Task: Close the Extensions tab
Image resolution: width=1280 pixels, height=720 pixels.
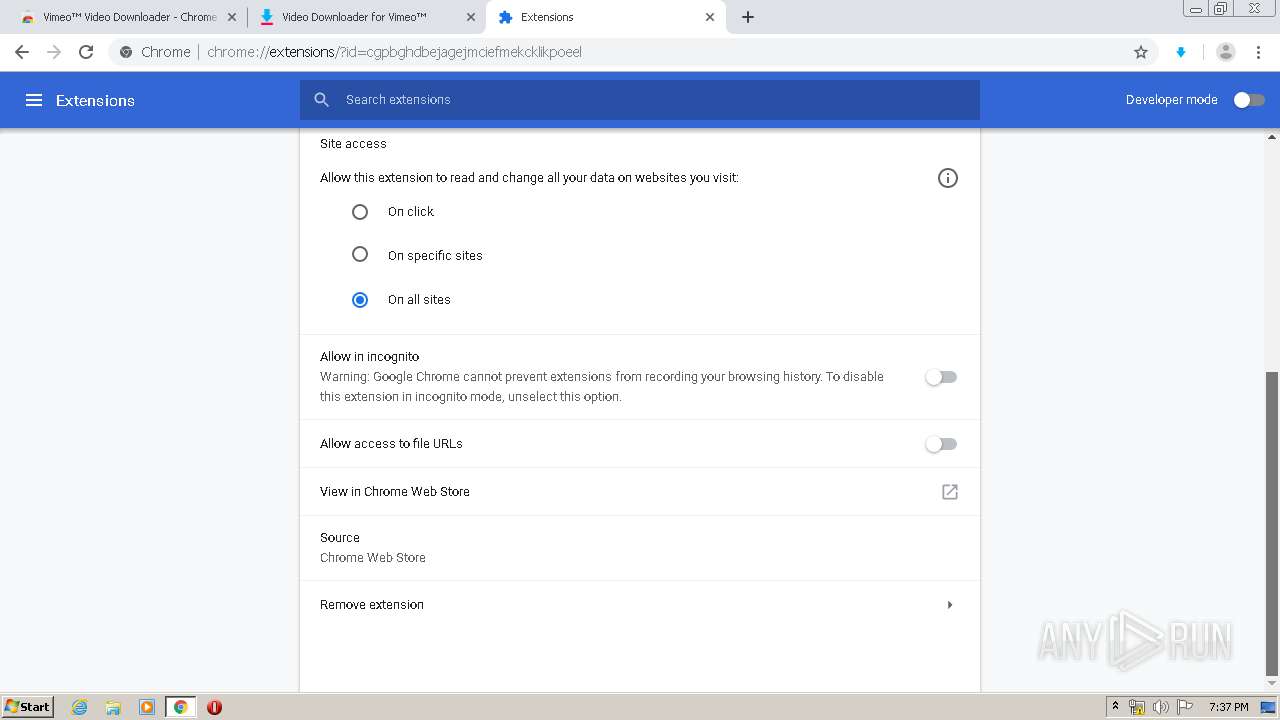Action: coord(710,17)
